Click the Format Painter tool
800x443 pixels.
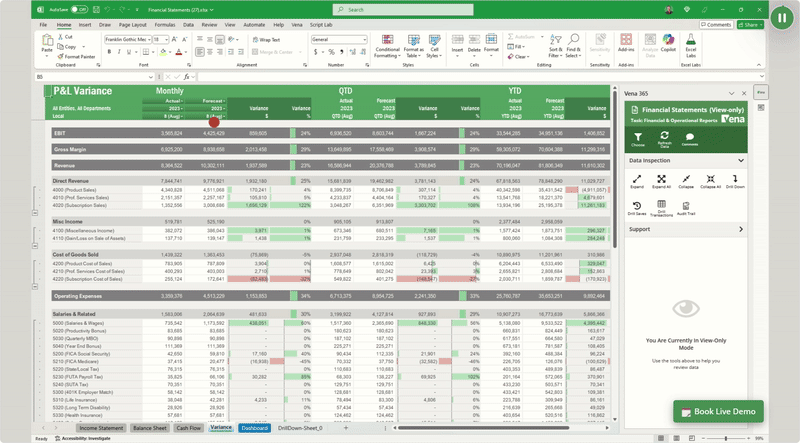tap(77, 57)
